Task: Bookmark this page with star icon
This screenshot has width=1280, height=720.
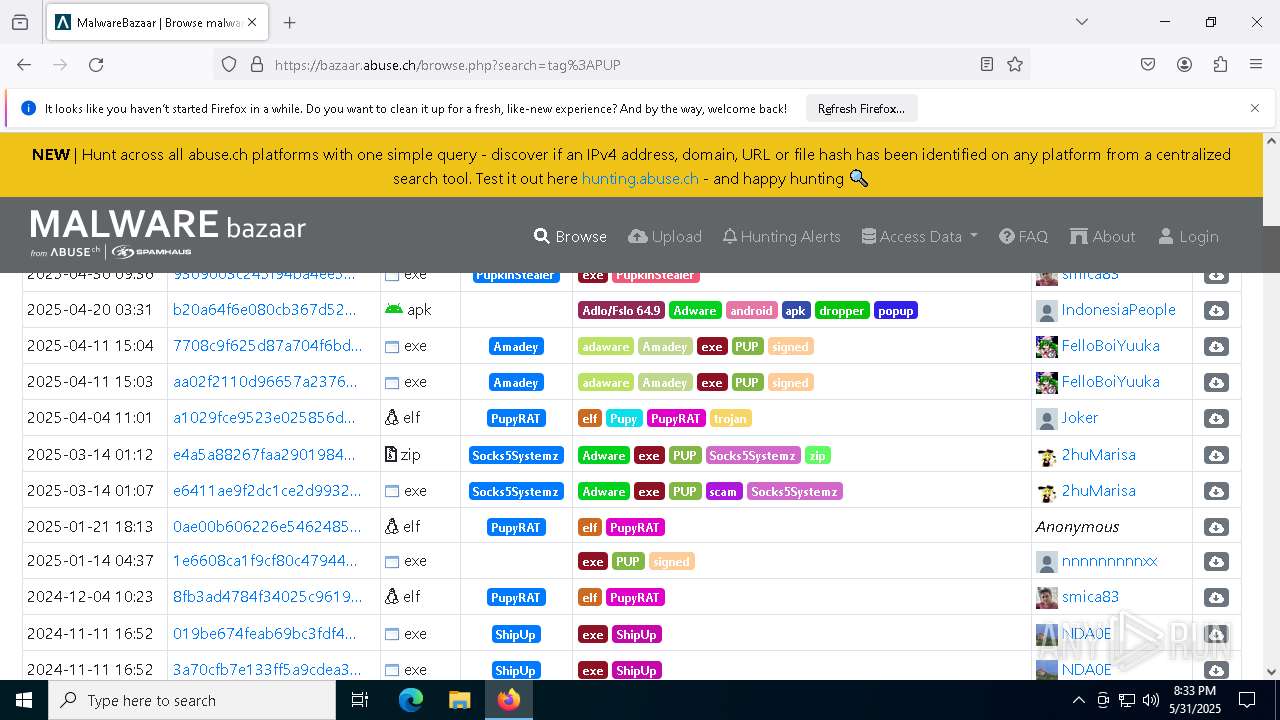Action: [x=1015, y=64]
